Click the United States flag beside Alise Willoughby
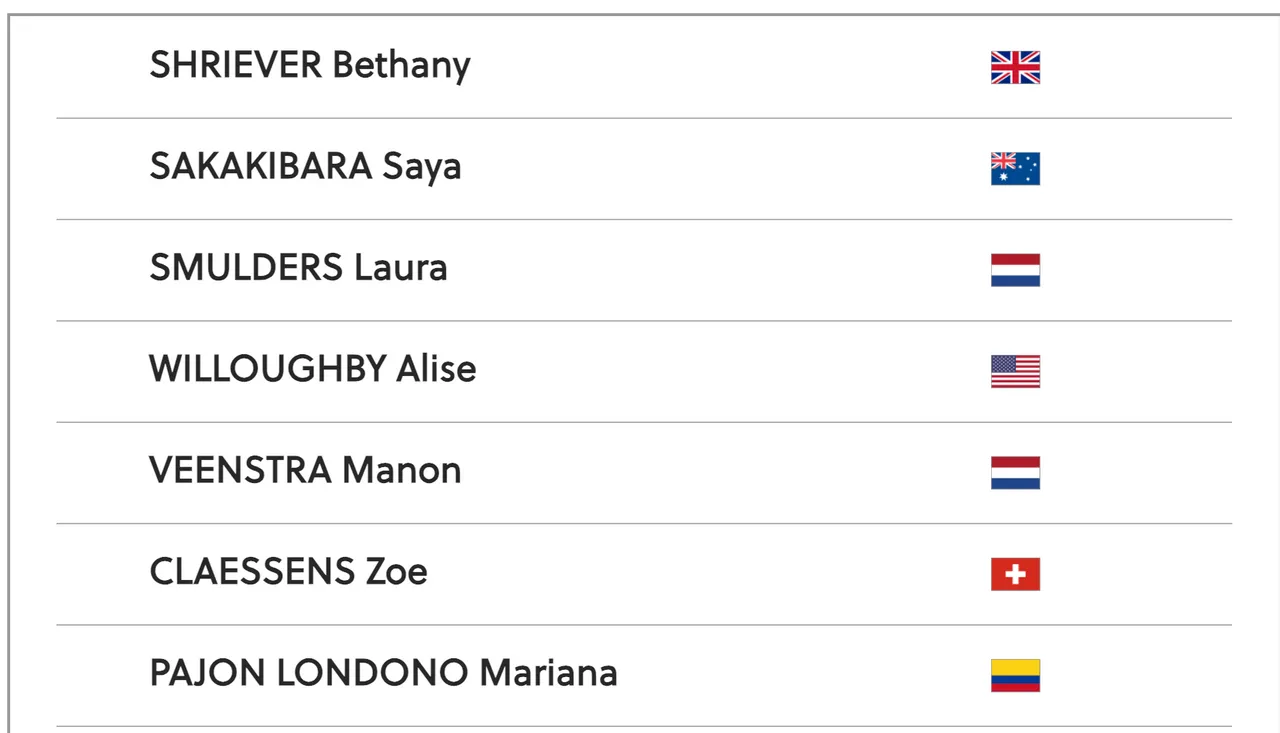 pos(1015,371)
